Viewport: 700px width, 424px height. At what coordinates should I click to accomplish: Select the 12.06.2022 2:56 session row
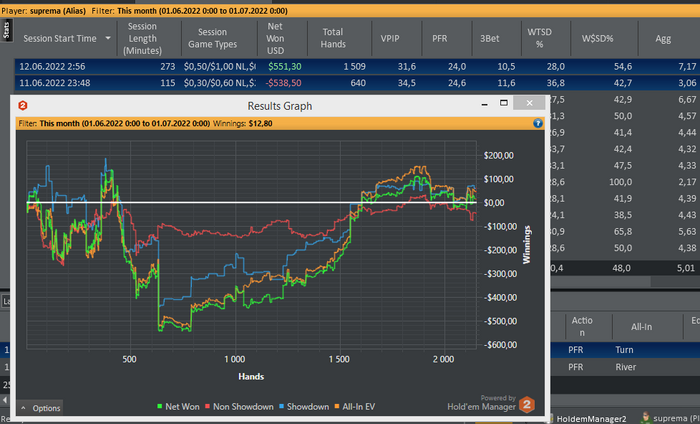point(357,67)
